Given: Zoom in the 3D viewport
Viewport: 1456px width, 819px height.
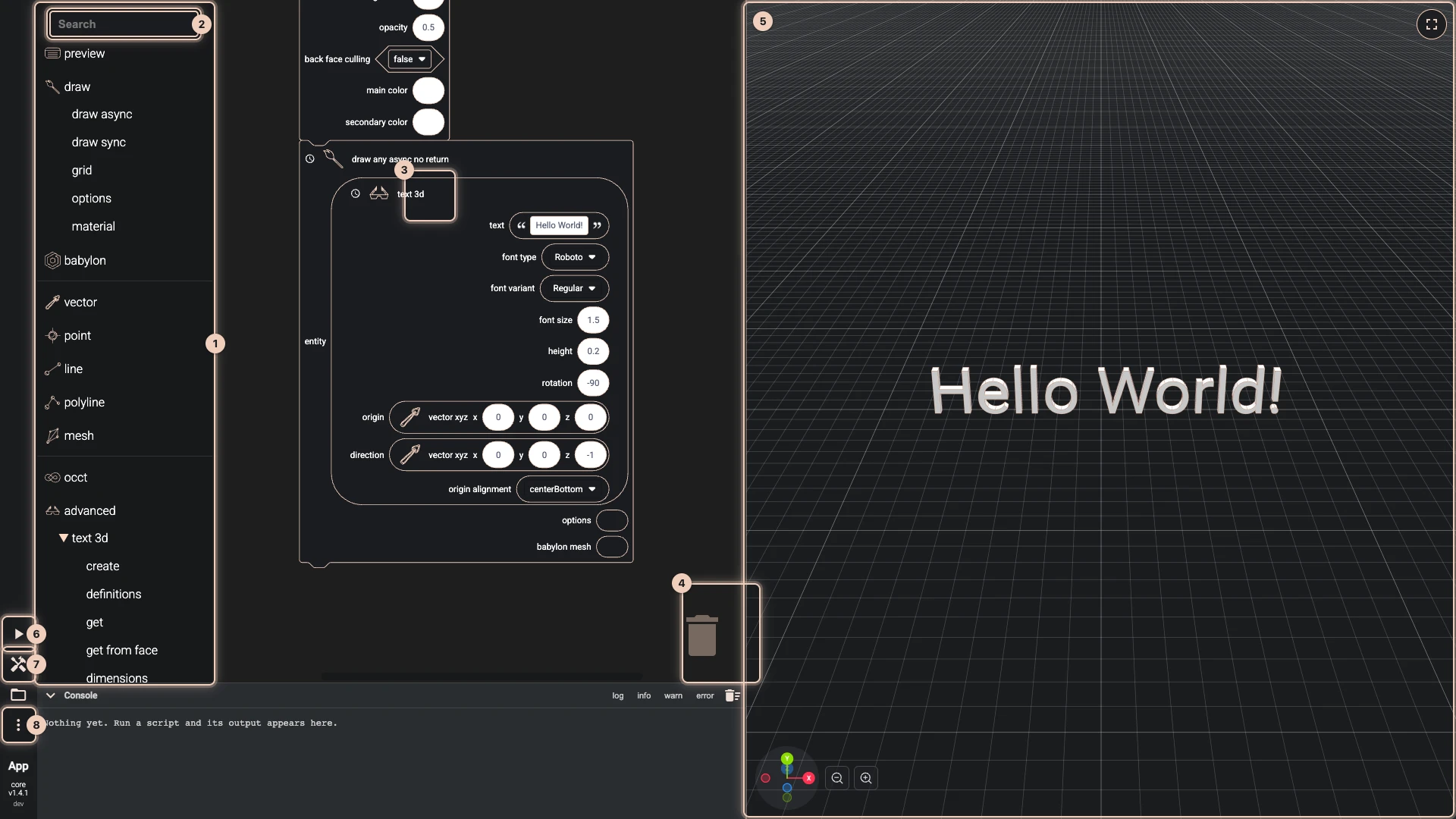Looking at the screenshot, I should 866,779.
